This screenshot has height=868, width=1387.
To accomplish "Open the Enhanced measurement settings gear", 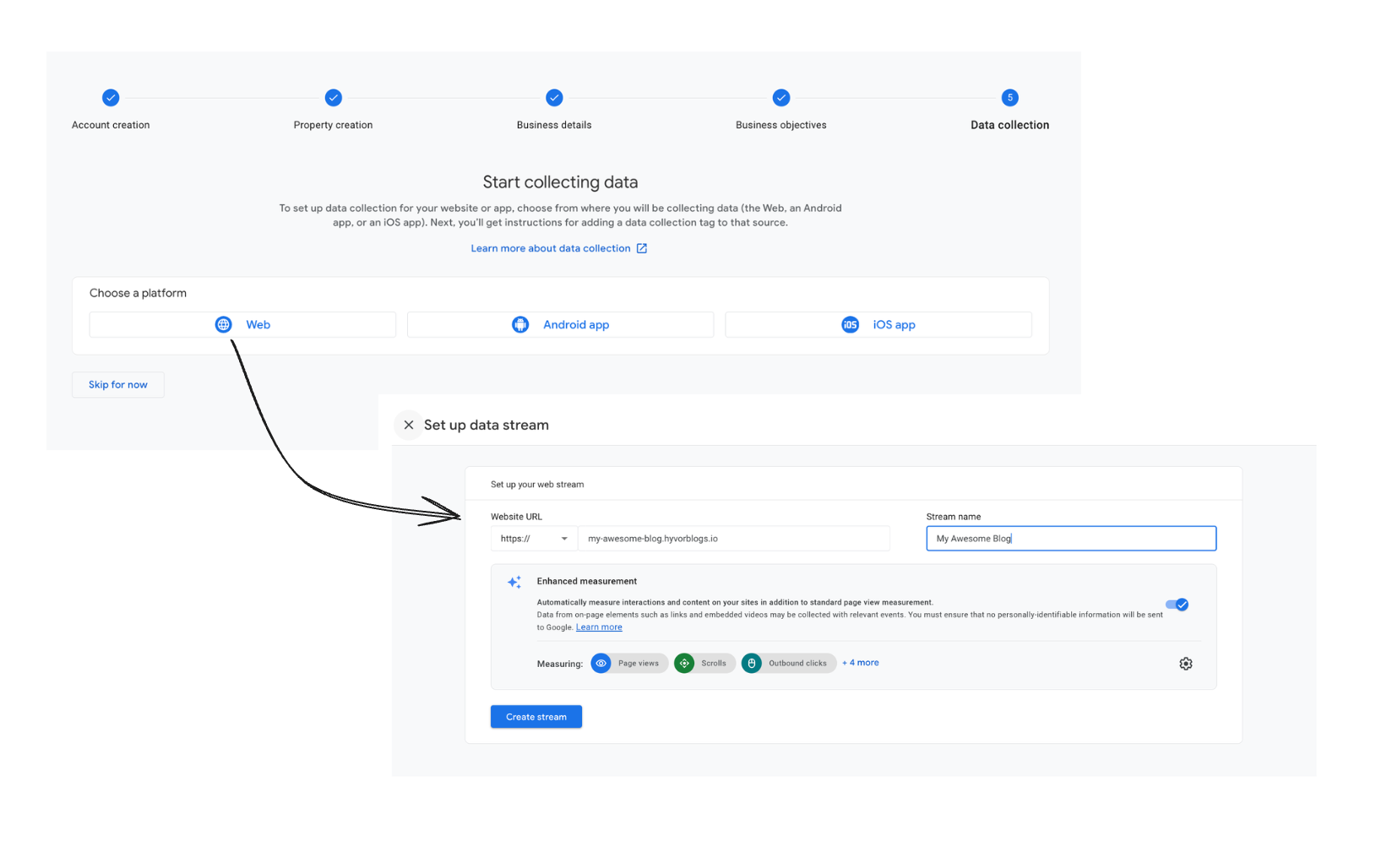I will (x=1185, y=664).
